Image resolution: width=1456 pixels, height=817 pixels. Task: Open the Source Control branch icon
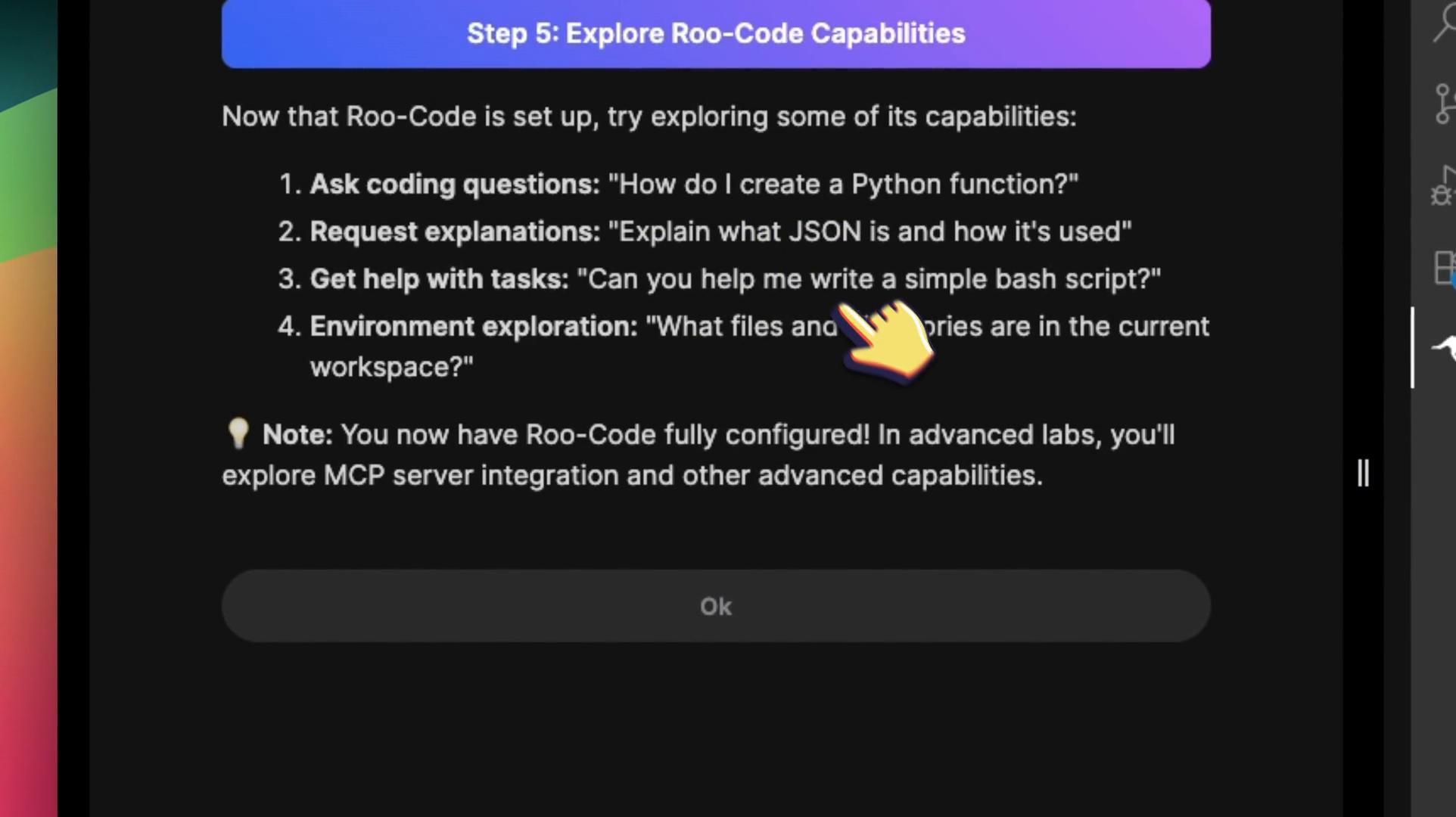point(1445,104)
